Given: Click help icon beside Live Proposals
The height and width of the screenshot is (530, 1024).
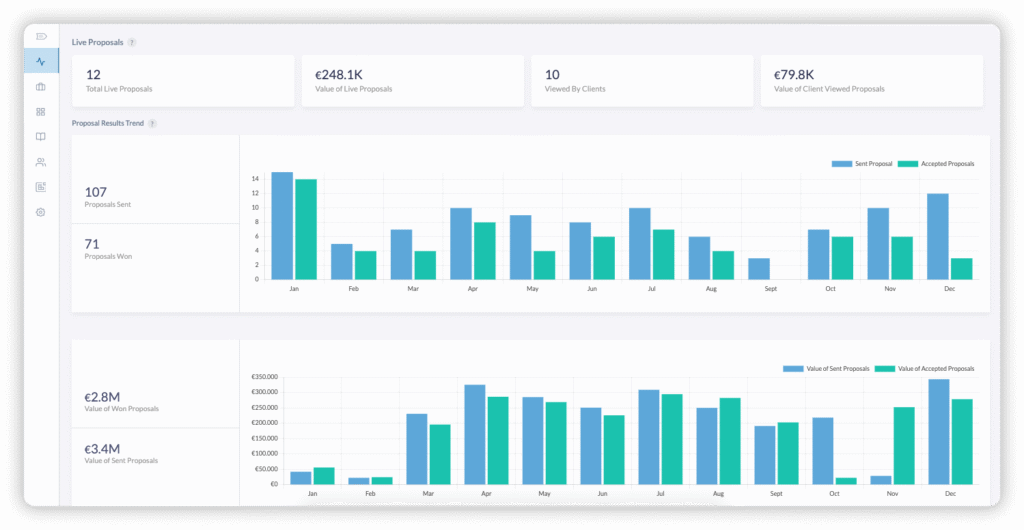Looking at the screenshot, I should tap(132, 43).
